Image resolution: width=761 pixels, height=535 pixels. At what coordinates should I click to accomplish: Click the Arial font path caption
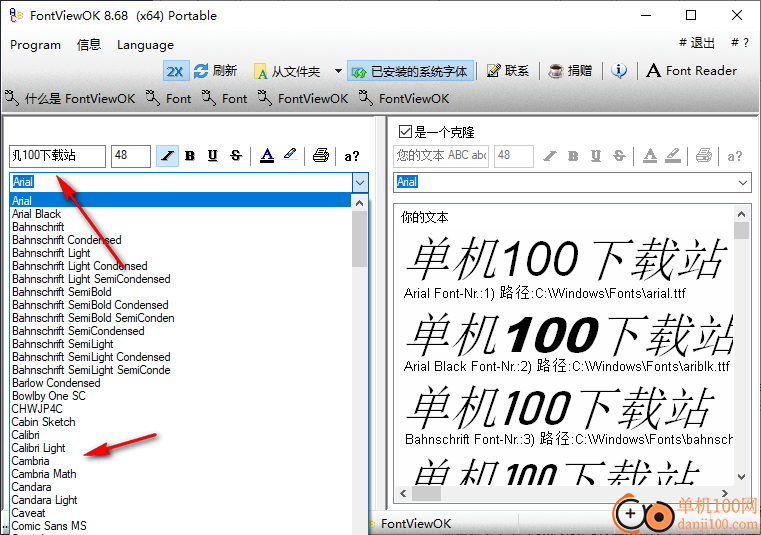pyautogui.click(x=545, y=293)
